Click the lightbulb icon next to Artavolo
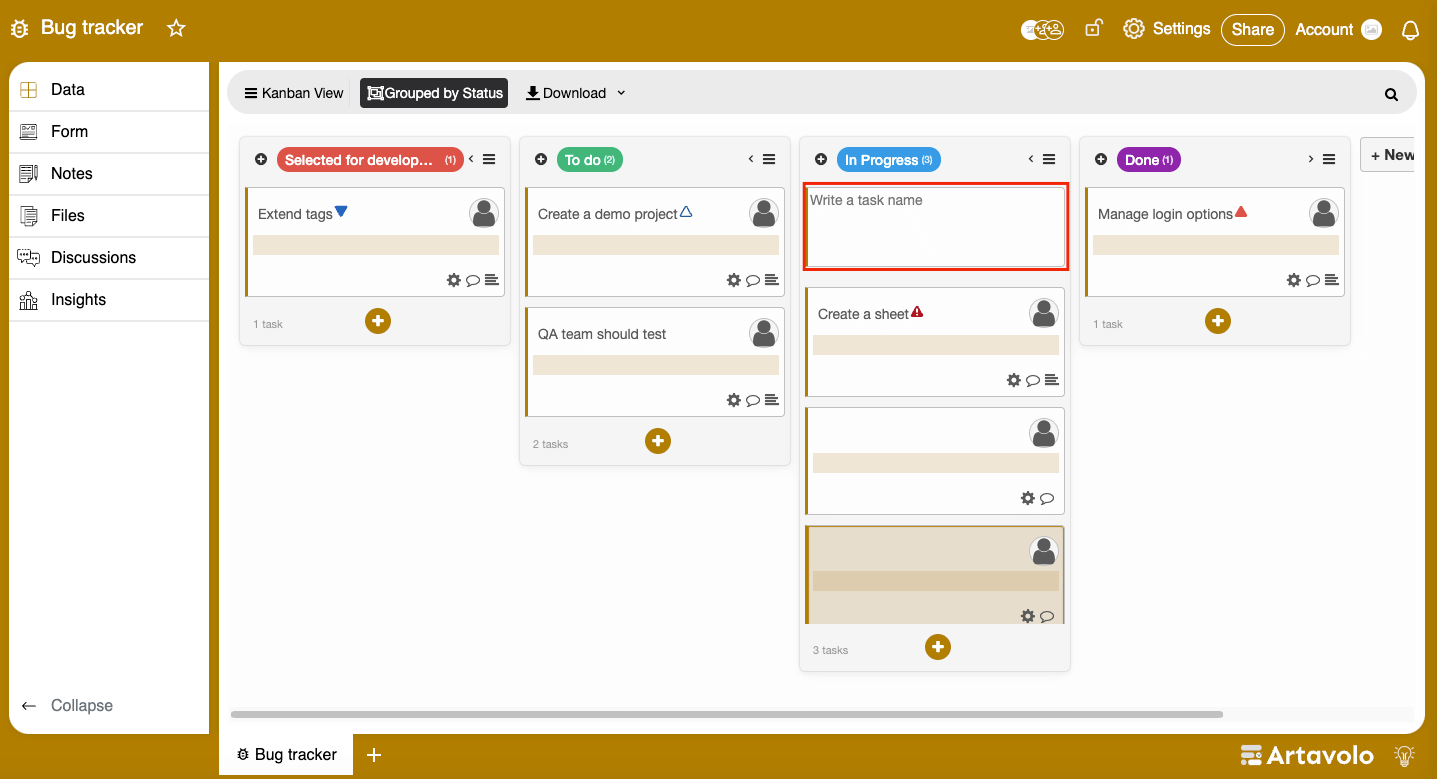This screenshot has height=779, width=1437. 1404,756
